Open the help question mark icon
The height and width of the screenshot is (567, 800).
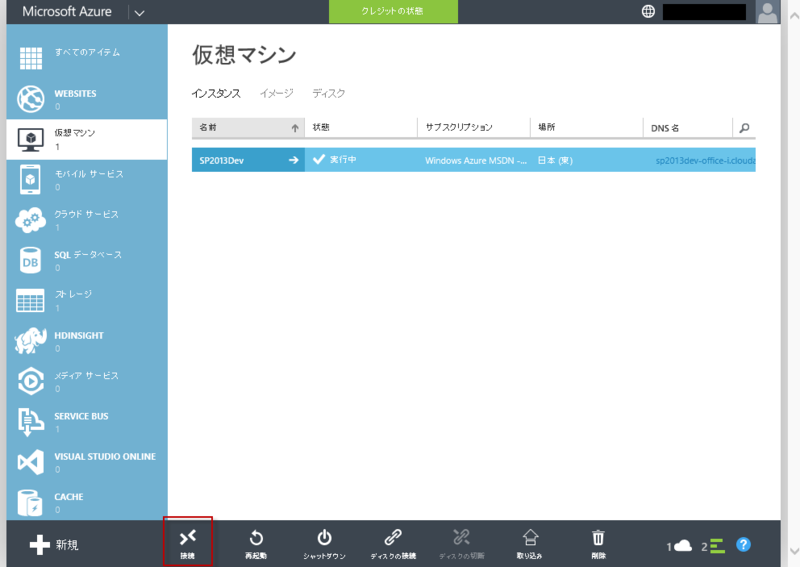click(743, 545)
